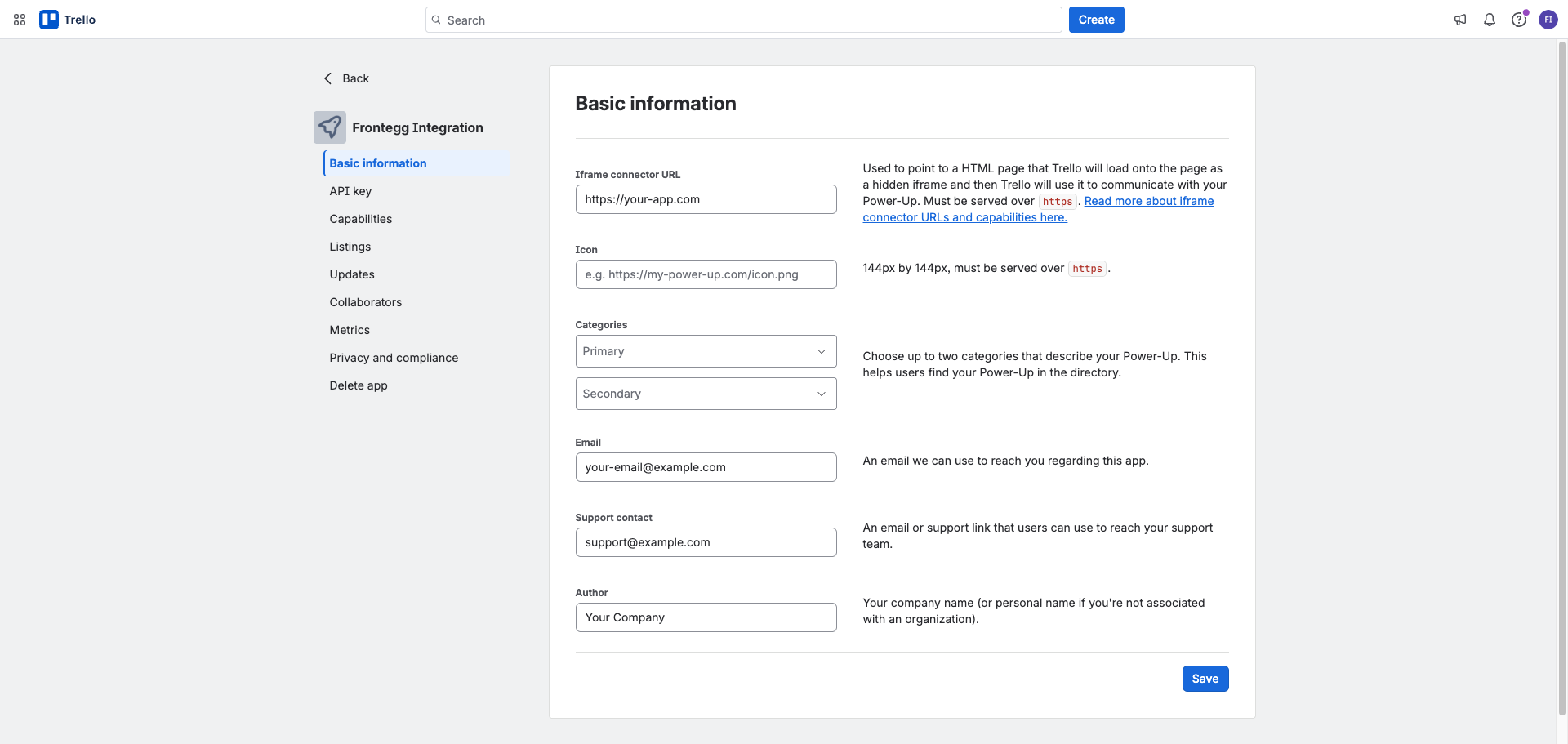Click the Basic information heading
Viewport: 1568px width, 744px height.
pyautogui.click(x=656, y=104)
